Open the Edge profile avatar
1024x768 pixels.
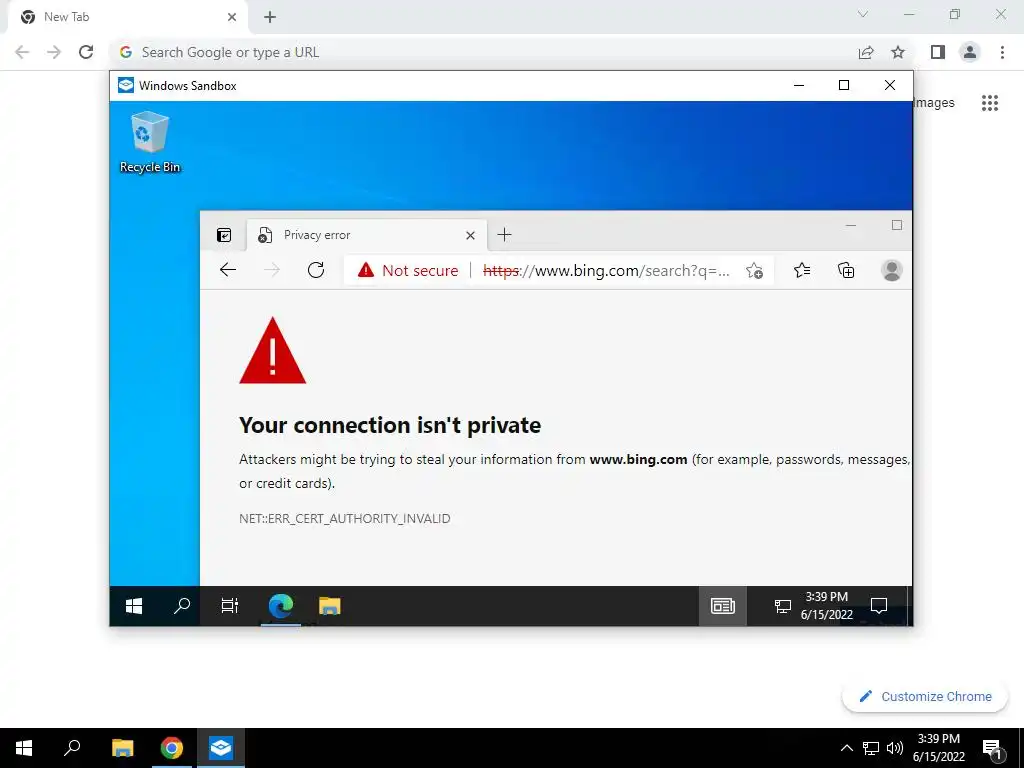pyautogui.click(x=891, y=270)
